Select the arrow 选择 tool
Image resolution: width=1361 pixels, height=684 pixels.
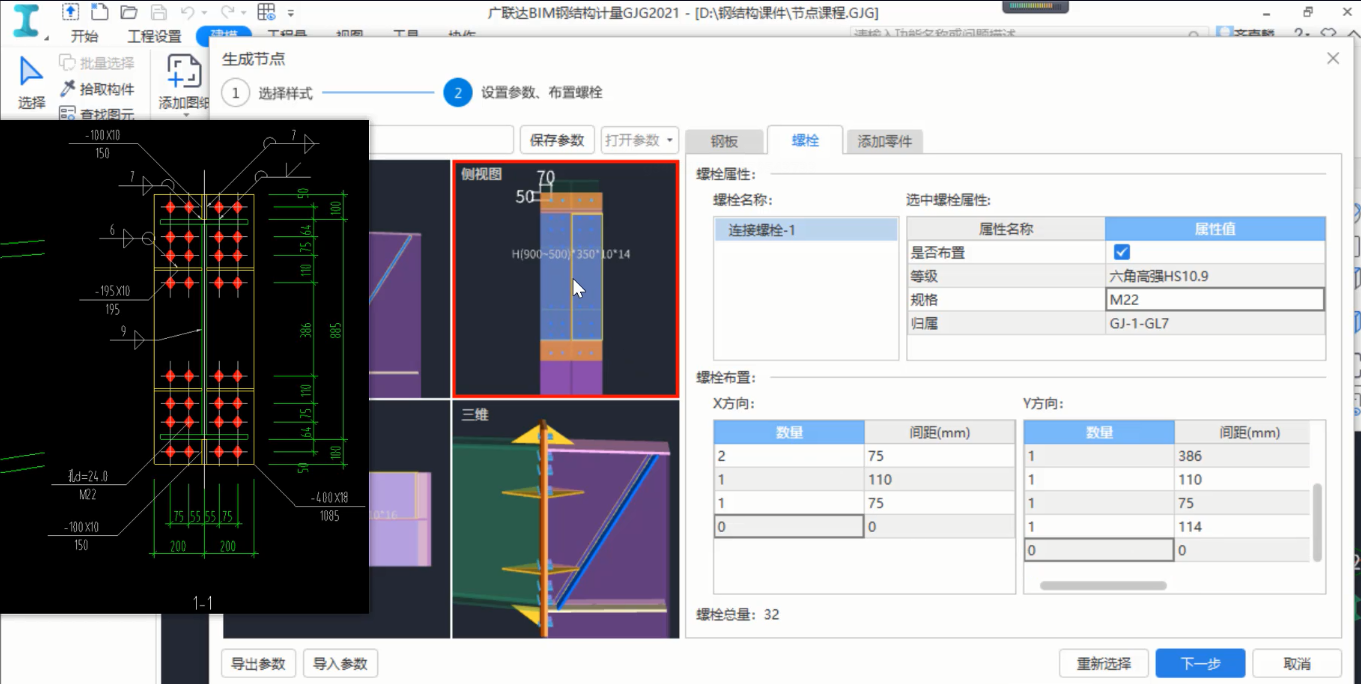click(x=31, y=83)
